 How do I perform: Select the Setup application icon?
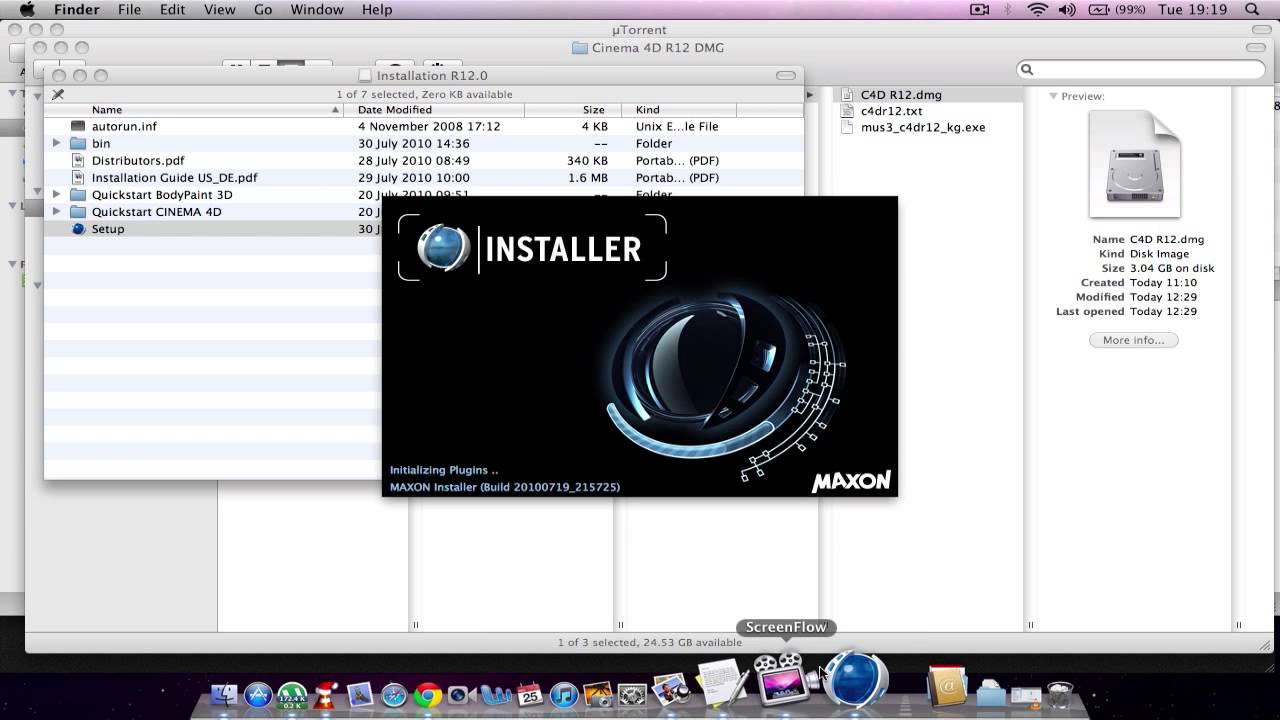(x=79, y=228)
